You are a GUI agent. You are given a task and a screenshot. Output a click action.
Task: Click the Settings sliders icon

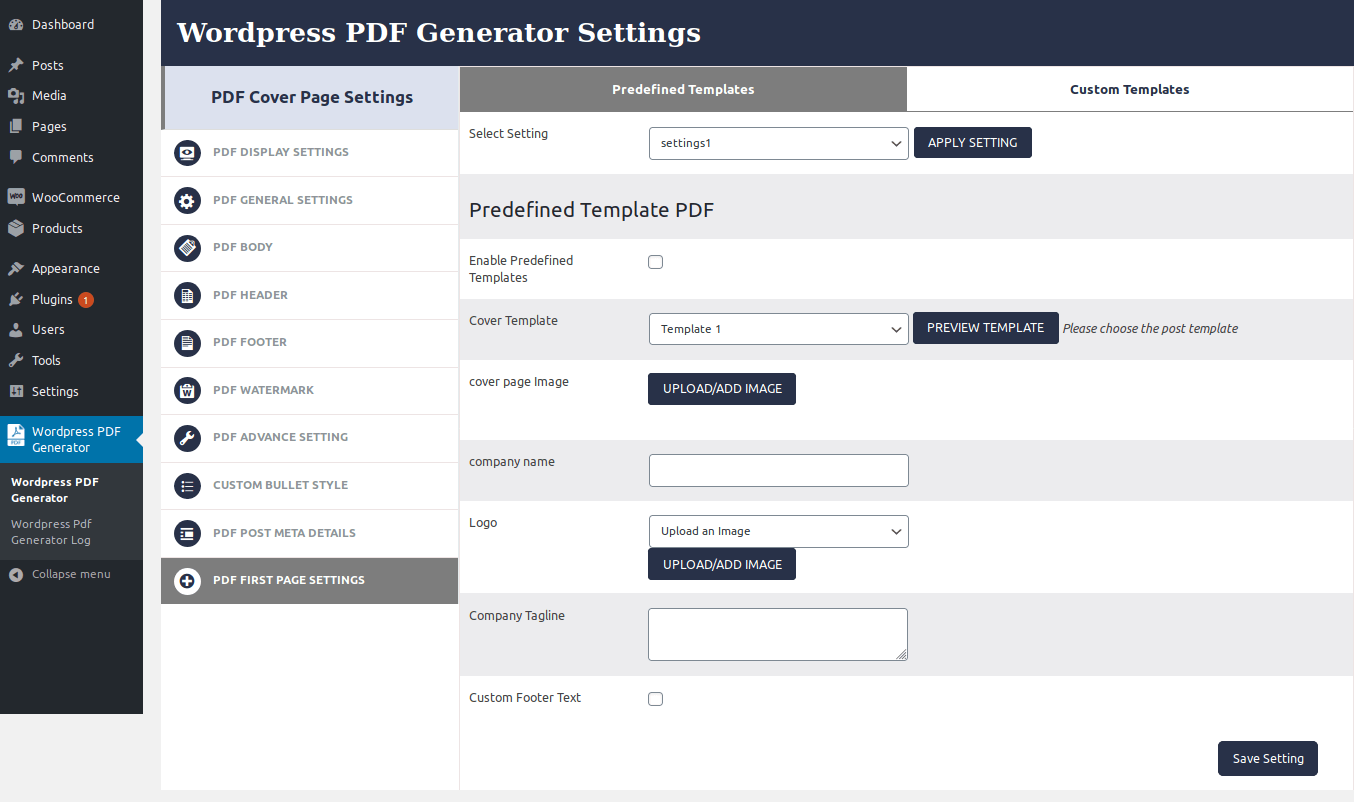click(x=16, y=391)
